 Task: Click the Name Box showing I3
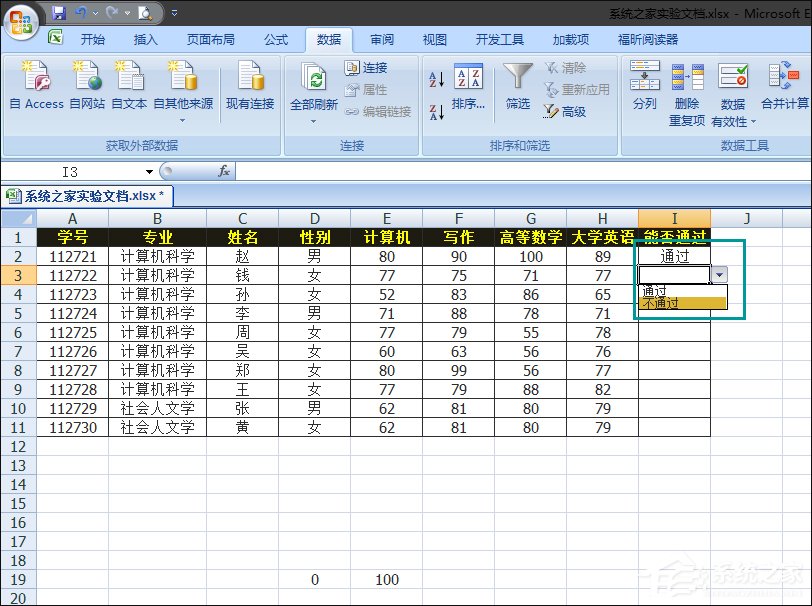tap(72, 170)
